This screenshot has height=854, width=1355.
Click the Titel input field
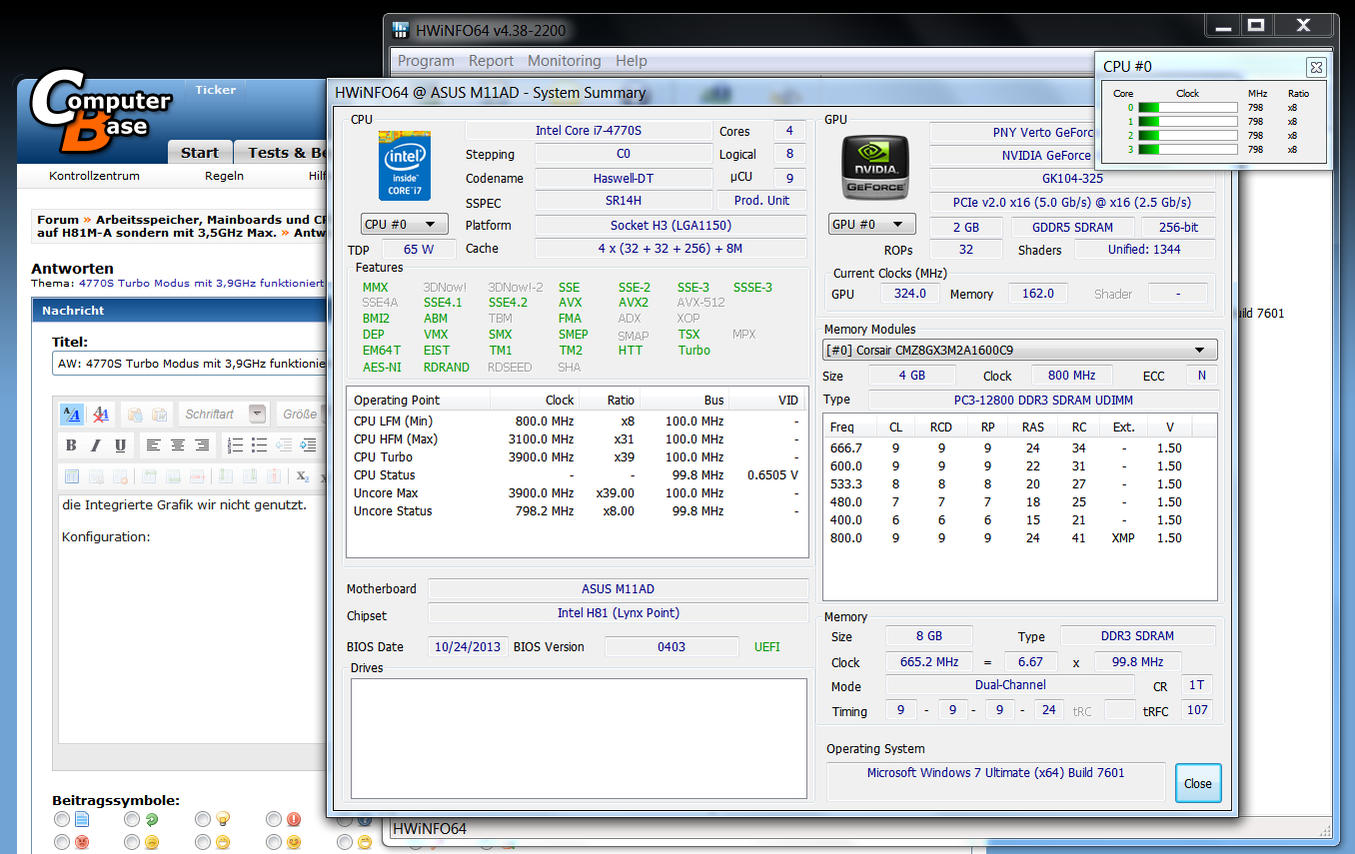(x=190, y=364)
